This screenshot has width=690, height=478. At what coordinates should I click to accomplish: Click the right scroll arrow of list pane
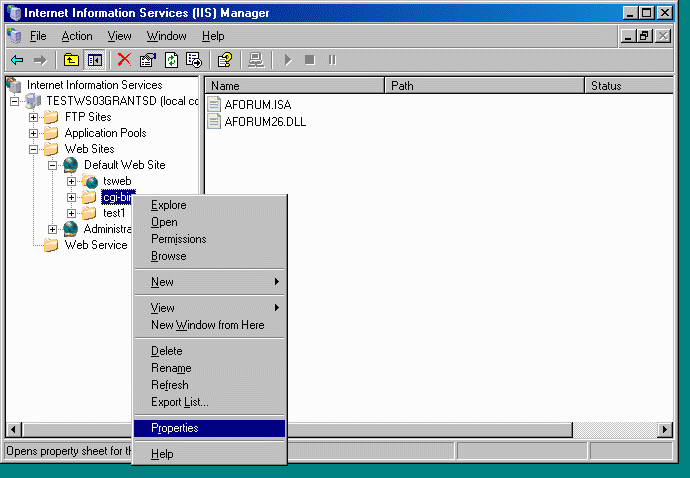(665, 430)
